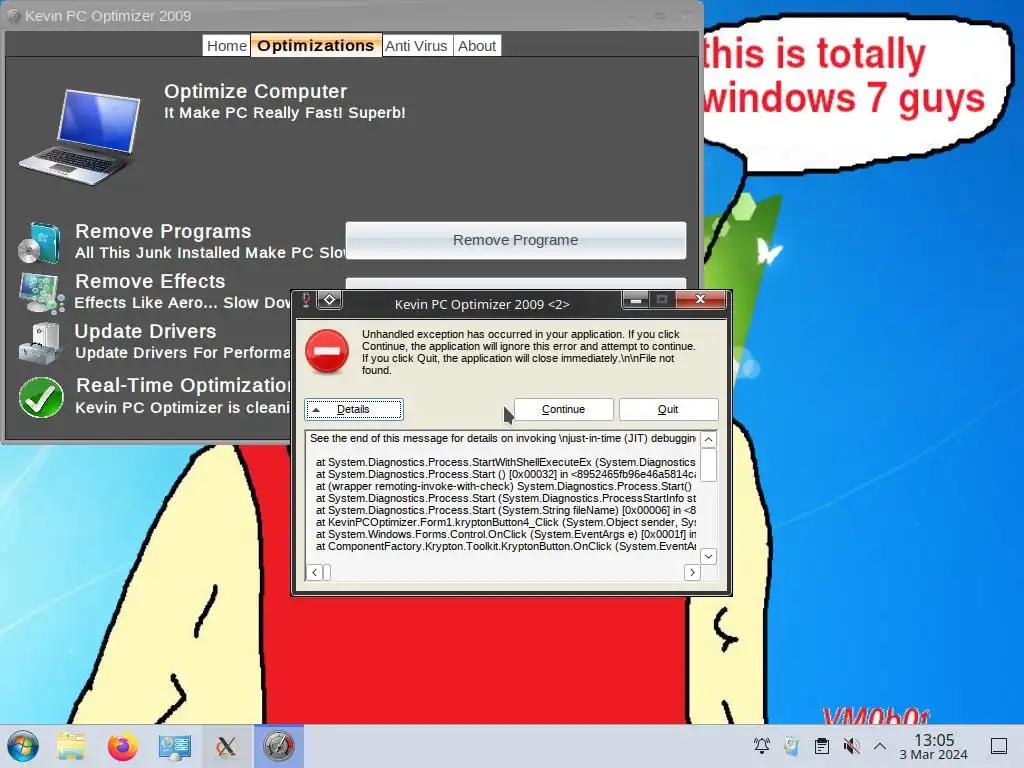Click the 'See the end of this message' line
This screenshot has height=768, width=1024.
point(503,438)
